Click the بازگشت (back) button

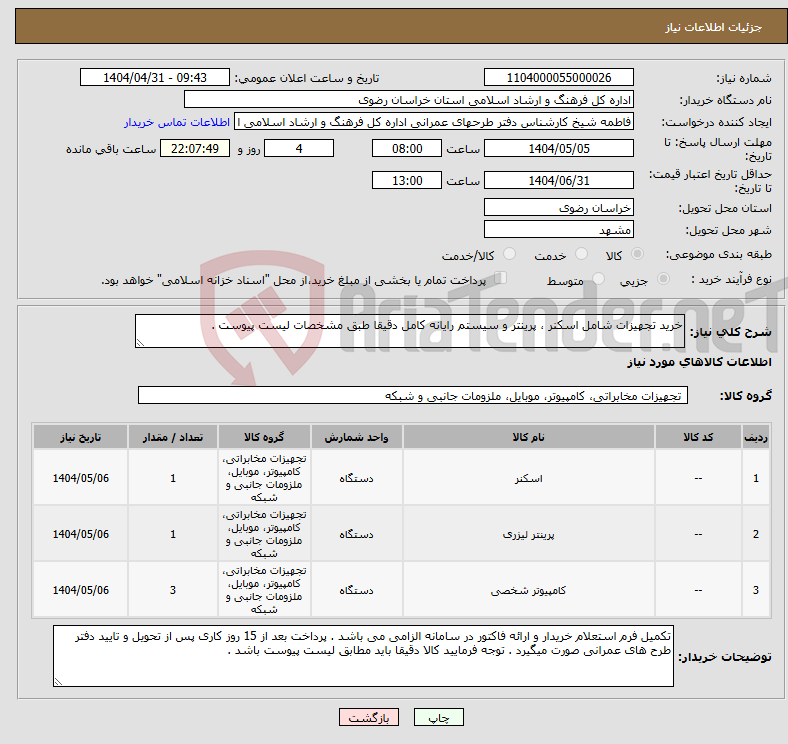point(368,717)
